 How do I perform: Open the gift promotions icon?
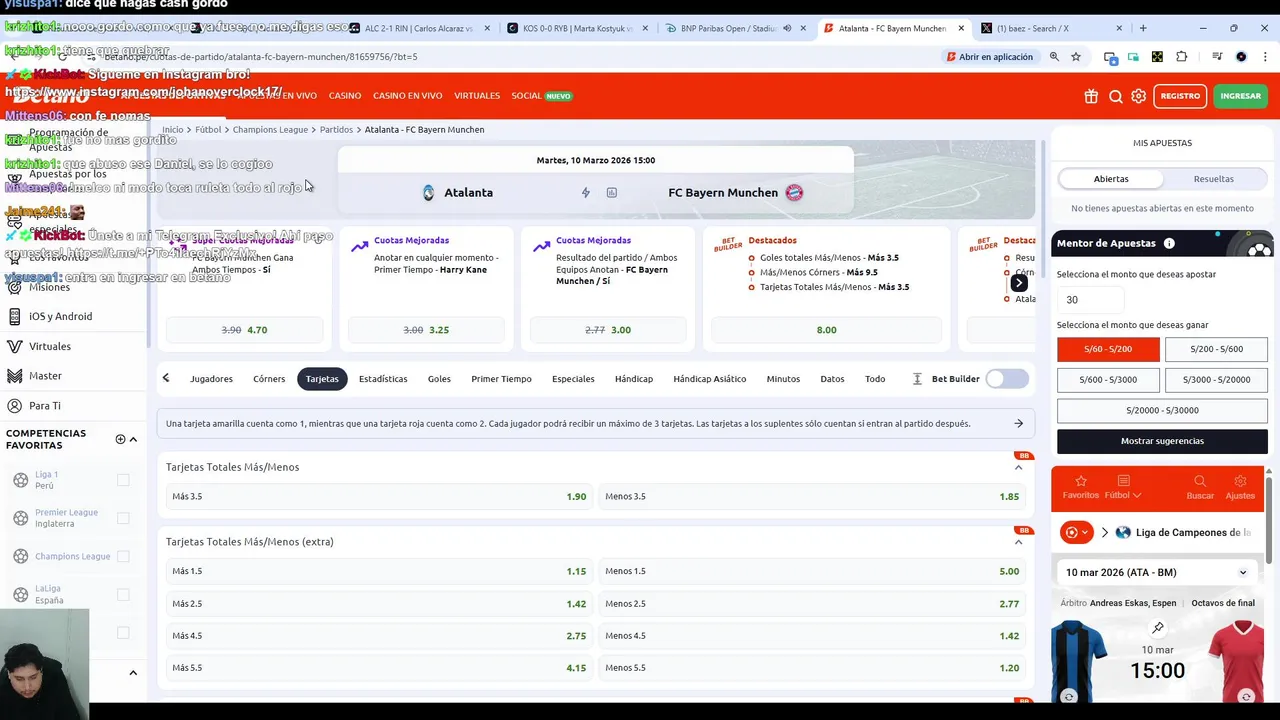pyautogui.click(x=1091, y=96)
